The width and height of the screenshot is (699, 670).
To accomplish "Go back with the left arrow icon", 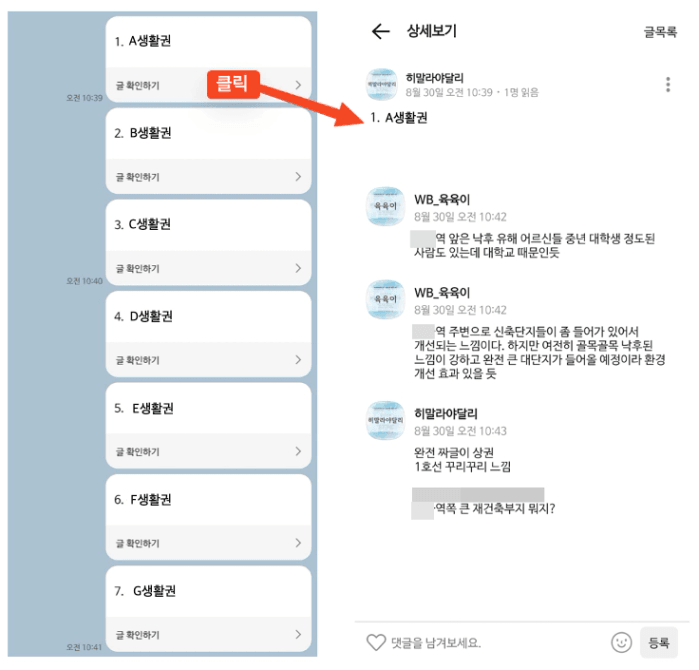I will tap(381, 31).
